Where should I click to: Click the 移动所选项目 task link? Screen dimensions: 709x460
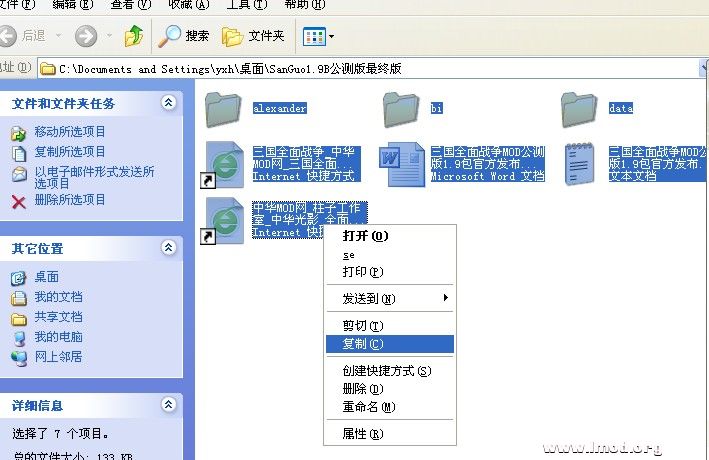point(70,132)
